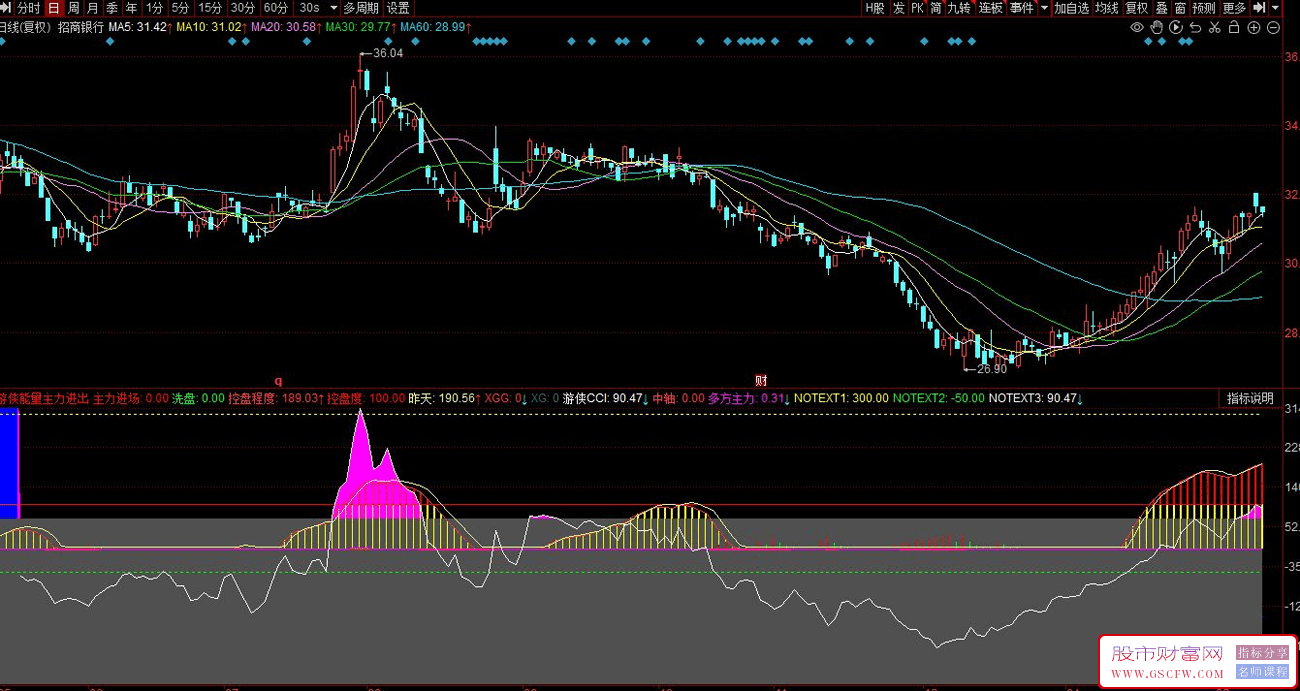
Task: Click the red q marker below chart
Action: click(279, 381)
